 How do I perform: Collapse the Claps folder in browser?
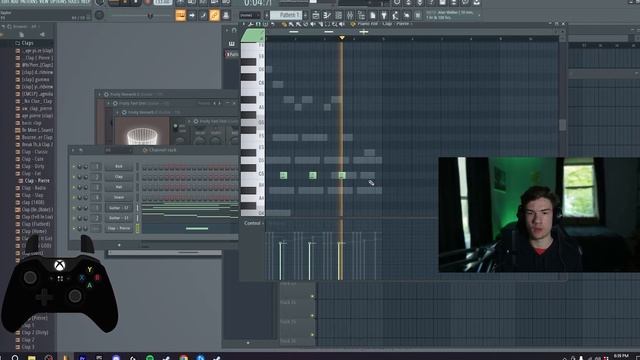[27, 43]
